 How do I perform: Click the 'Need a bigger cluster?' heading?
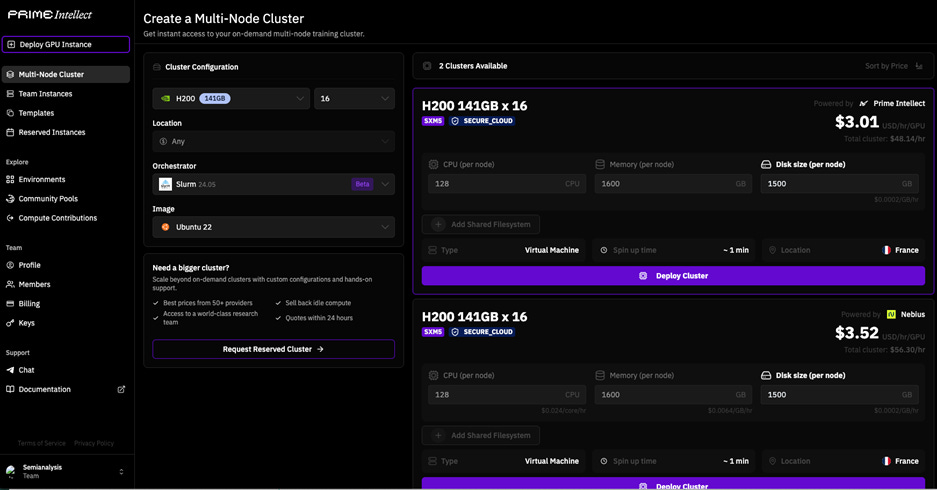(x=191, y=268)
